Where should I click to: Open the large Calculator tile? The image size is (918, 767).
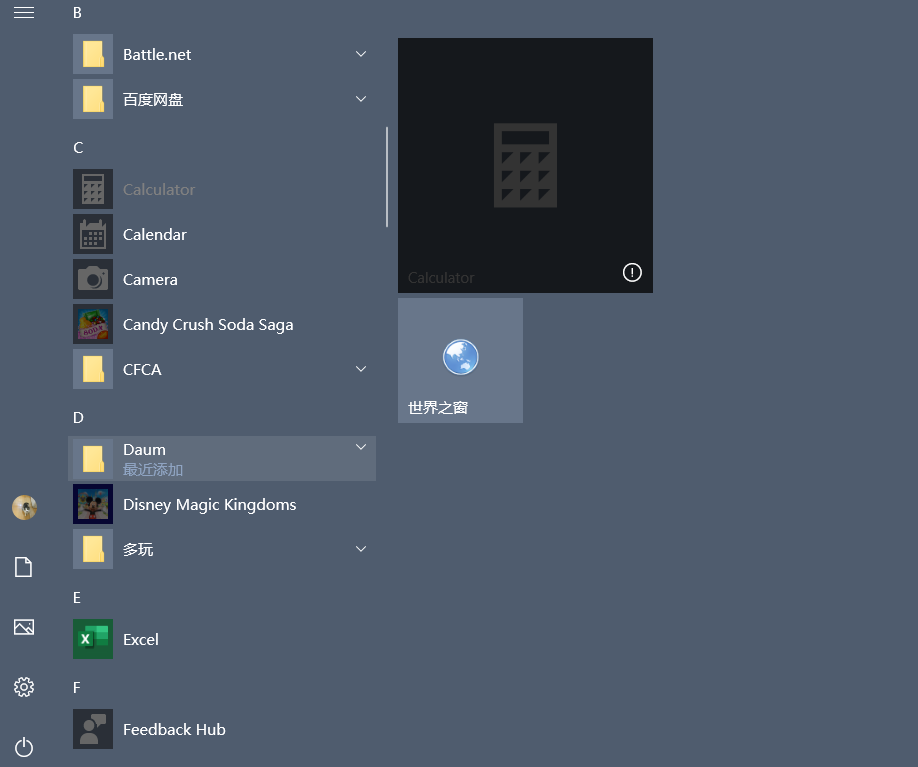(525, 165)
